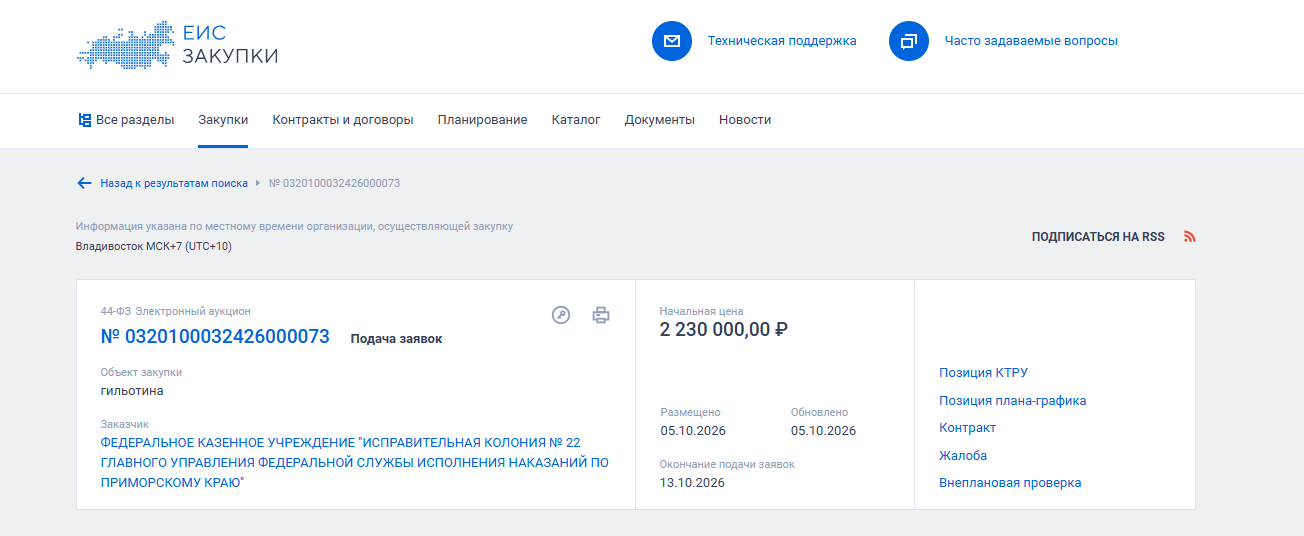Open the Жалоба link
Screen dimensions: 1304x536
[963, 456]
